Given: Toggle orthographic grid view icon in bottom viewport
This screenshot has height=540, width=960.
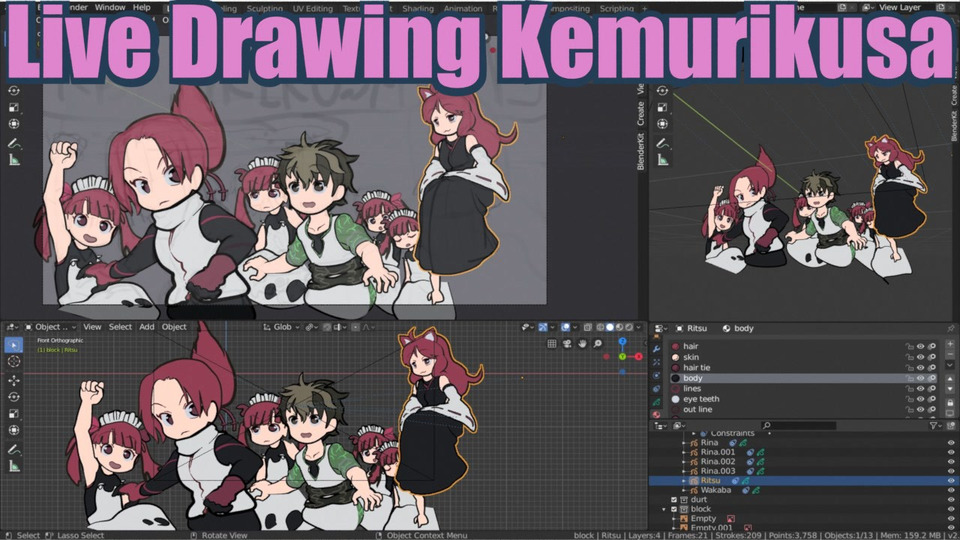Looking at the screenshot, I should [x=552, y=344].
